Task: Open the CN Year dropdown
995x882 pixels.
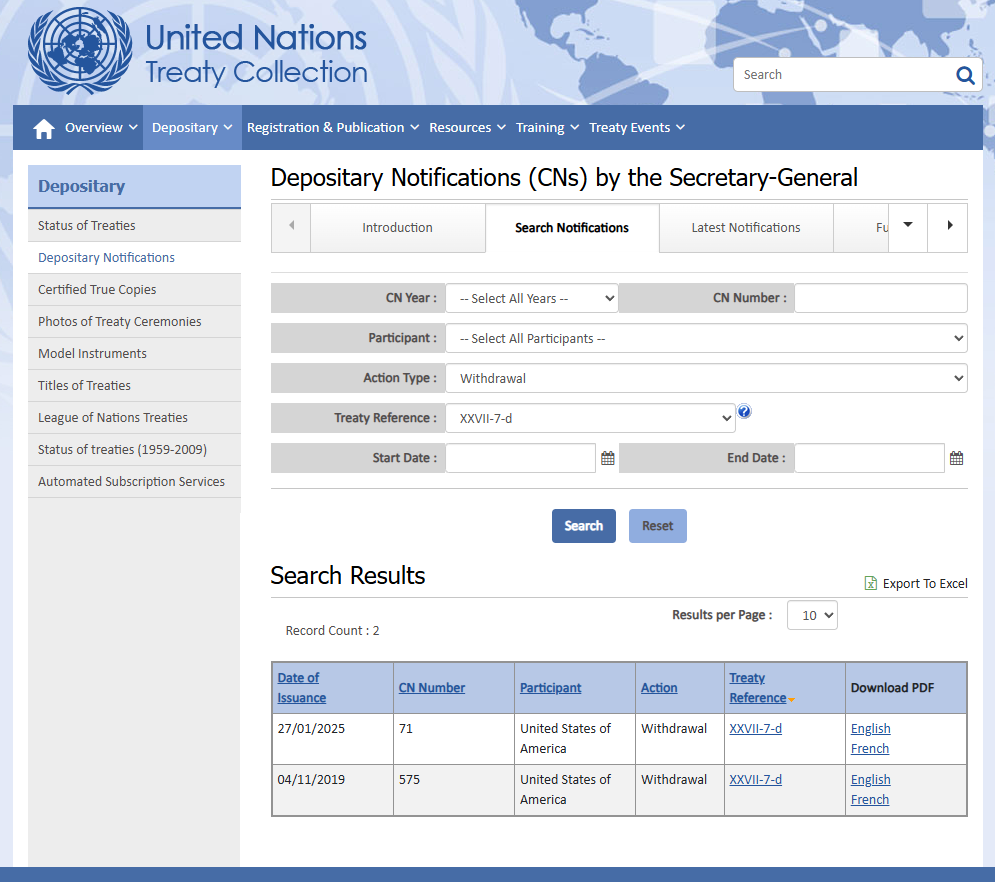Action: point(532,298)
